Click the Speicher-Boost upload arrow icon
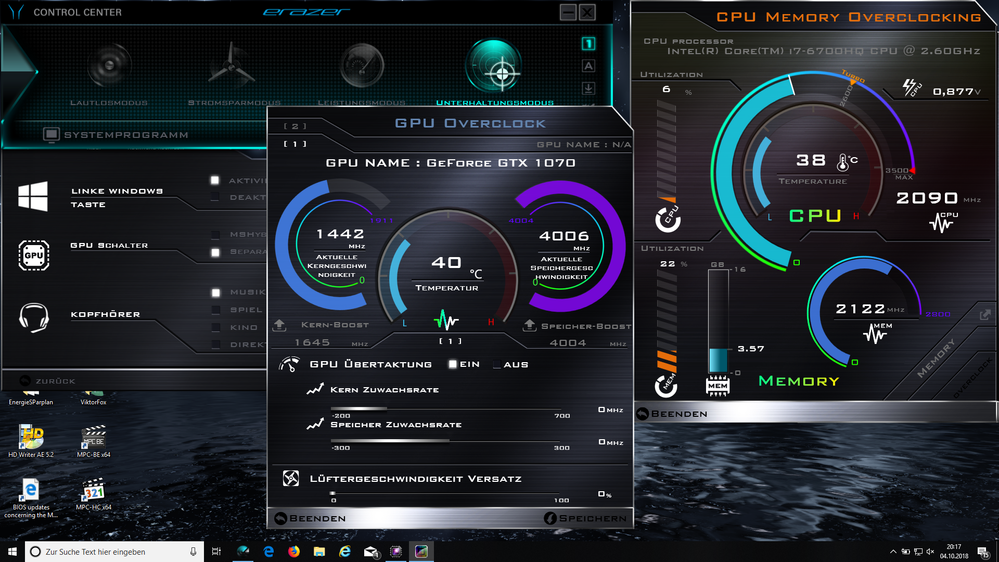The width and height of the screenshot is (999, 562). point(530,326)
